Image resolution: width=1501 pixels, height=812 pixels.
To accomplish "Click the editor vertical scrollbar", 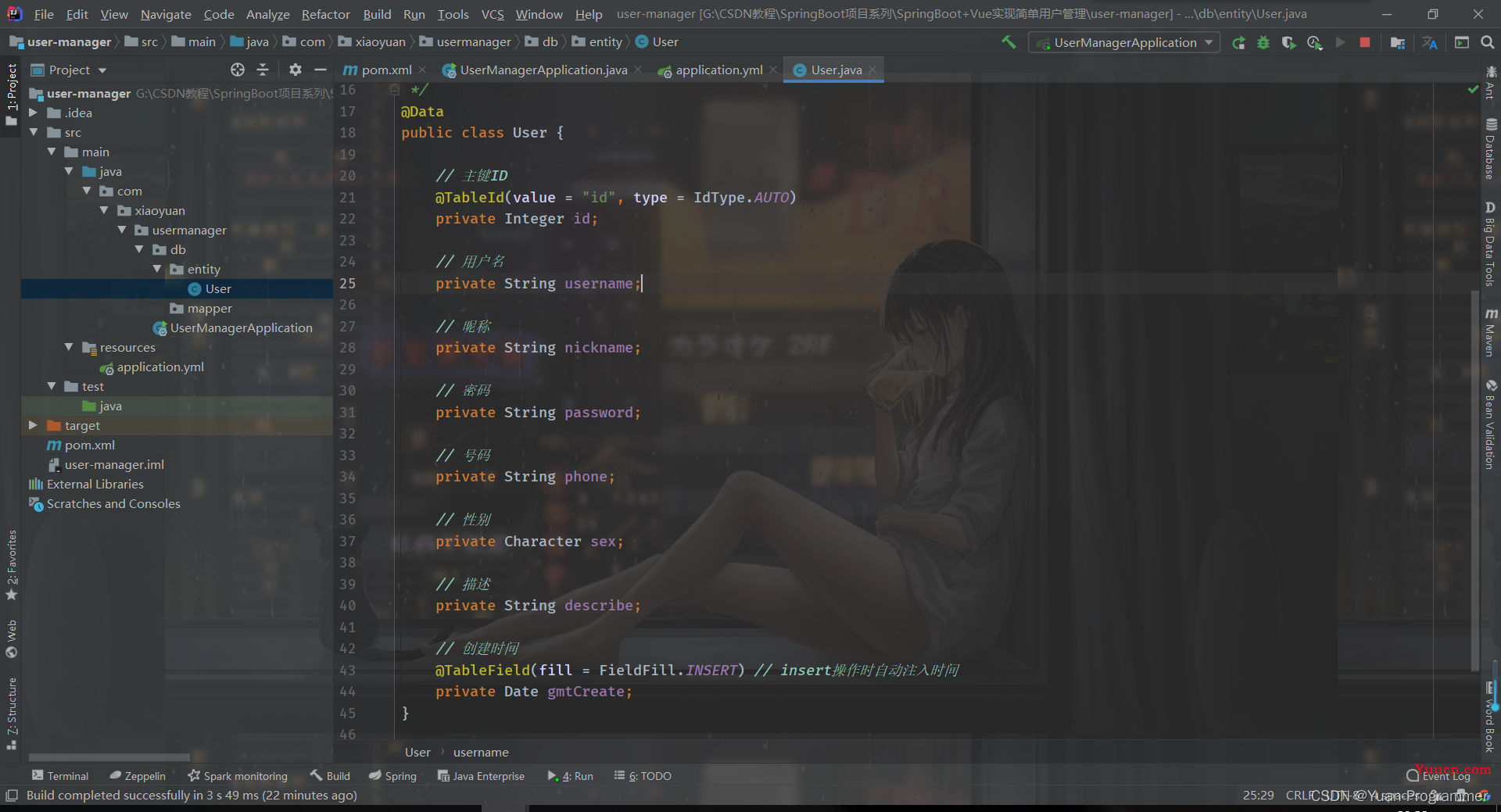I will click(x=1474, y=480).
